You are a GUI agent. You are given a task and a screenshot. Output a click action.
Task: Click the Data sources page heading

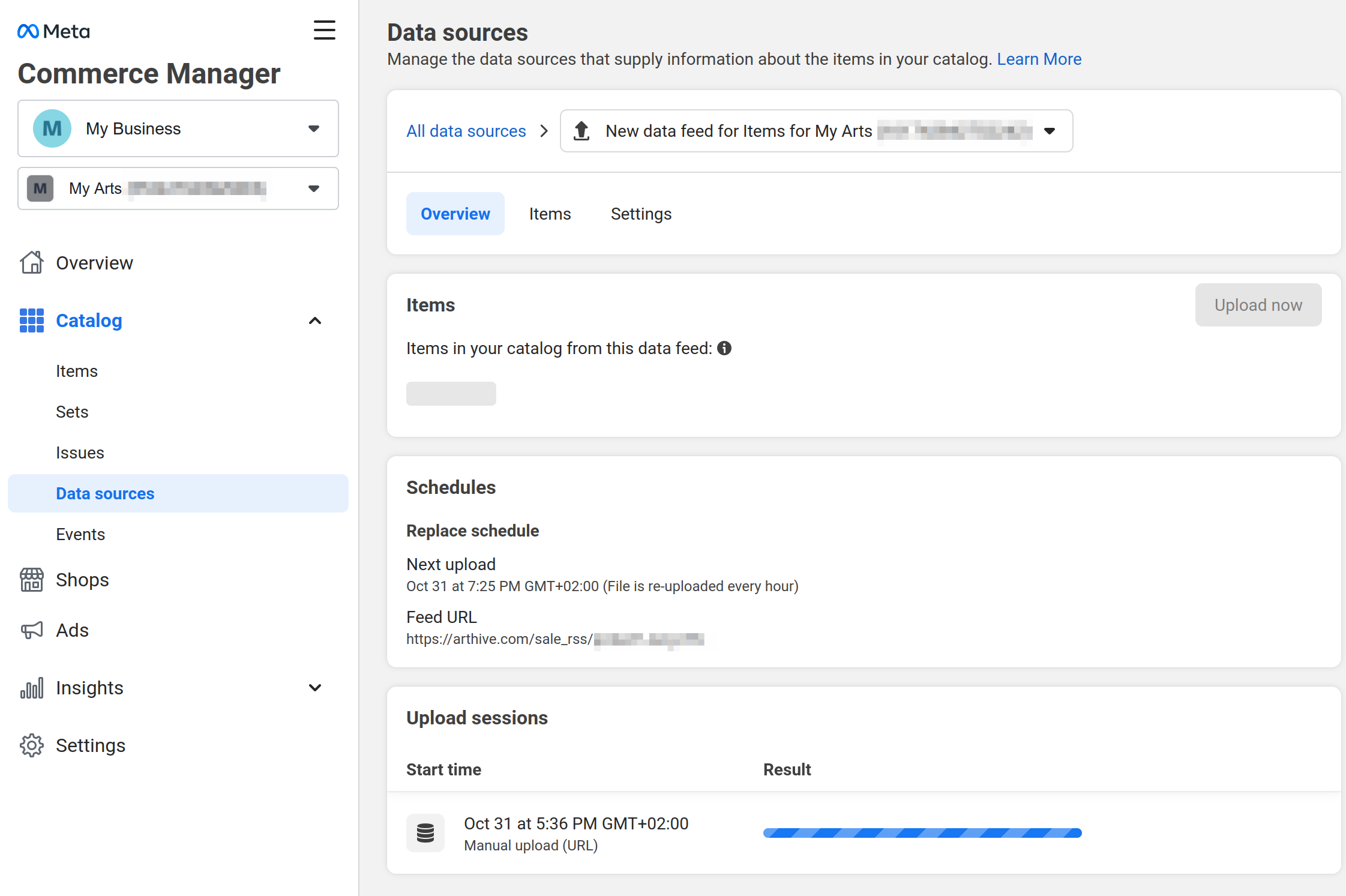[457, 32]
